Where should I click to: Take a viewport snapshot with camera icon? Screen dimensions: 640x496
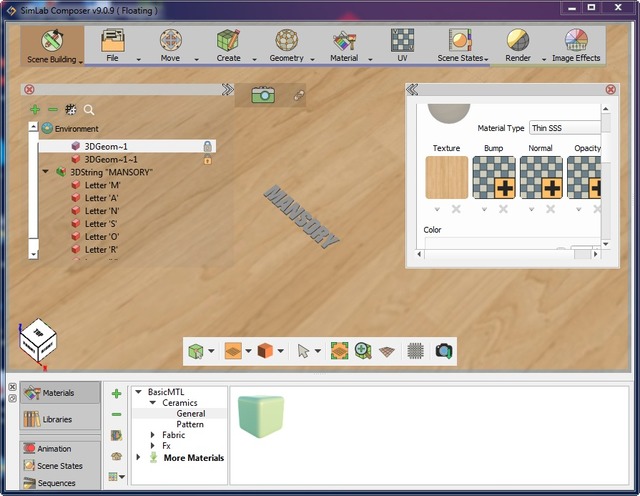tap(444, 351)
